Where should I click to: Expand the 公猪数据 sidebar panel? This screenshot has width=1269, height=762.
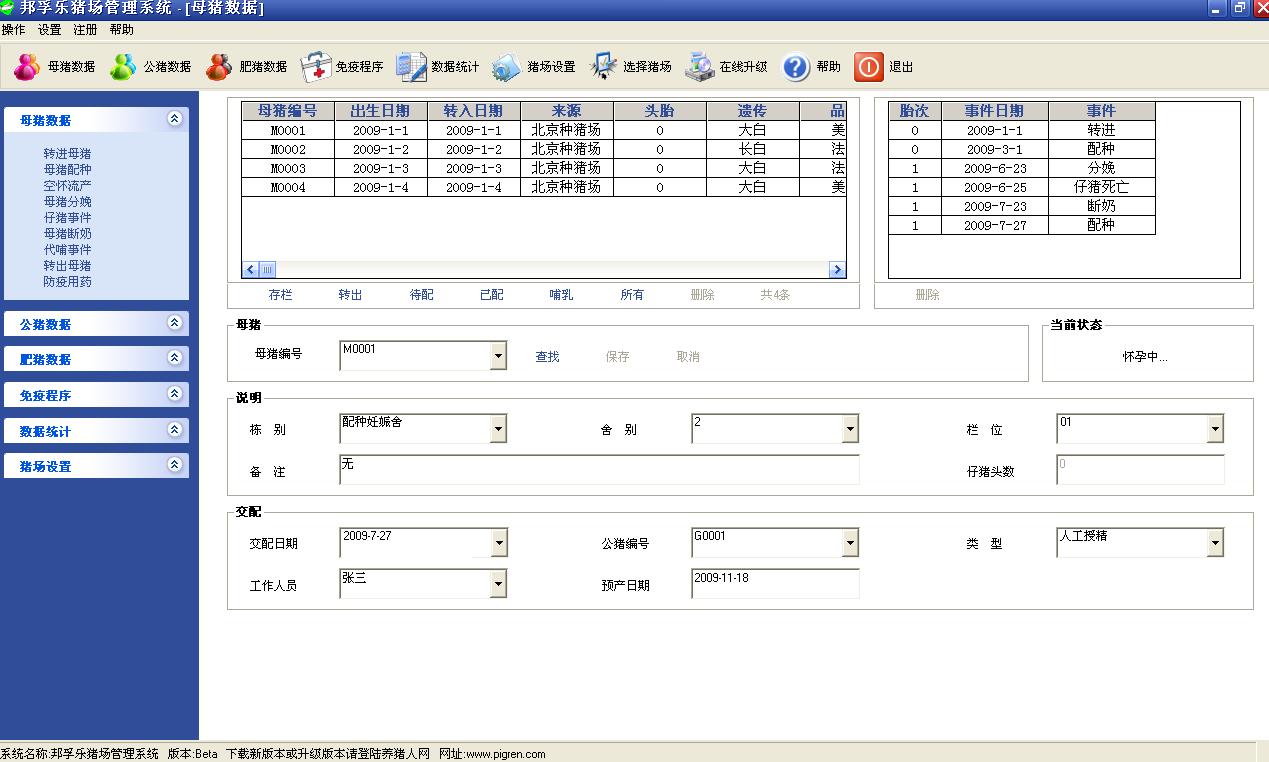(175, 323)
